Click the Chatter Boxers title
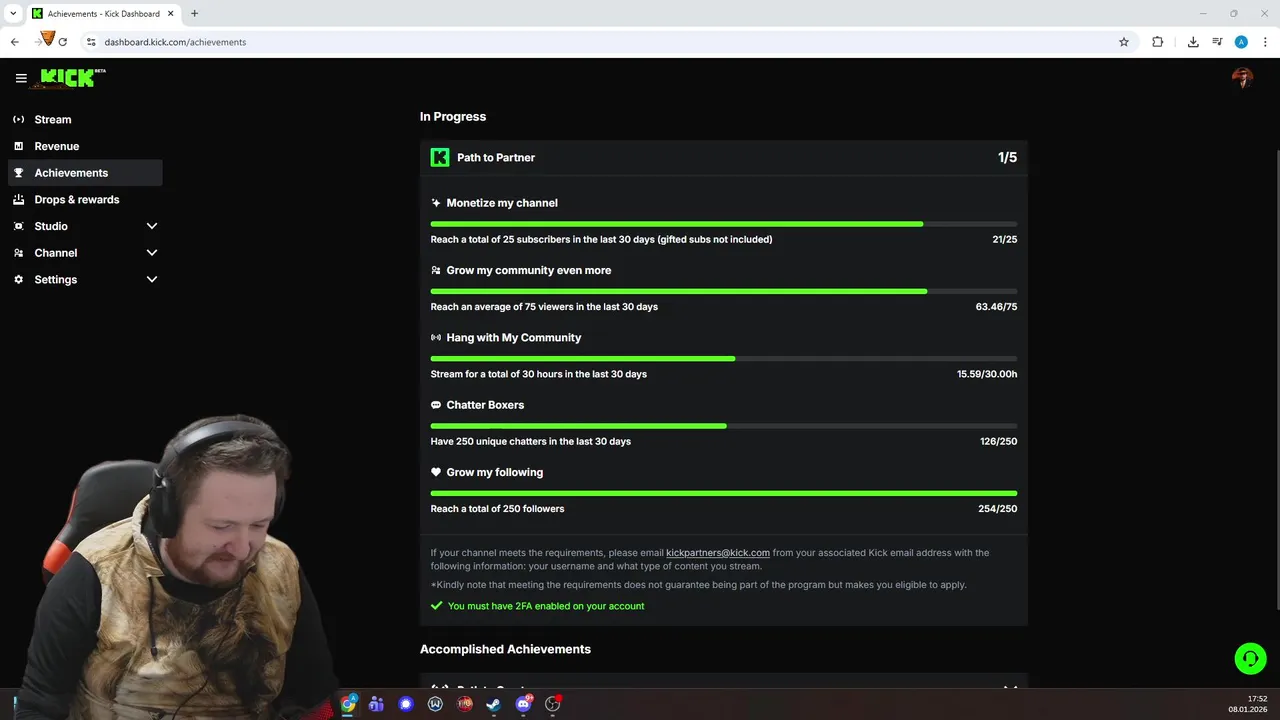 (485, 405)
